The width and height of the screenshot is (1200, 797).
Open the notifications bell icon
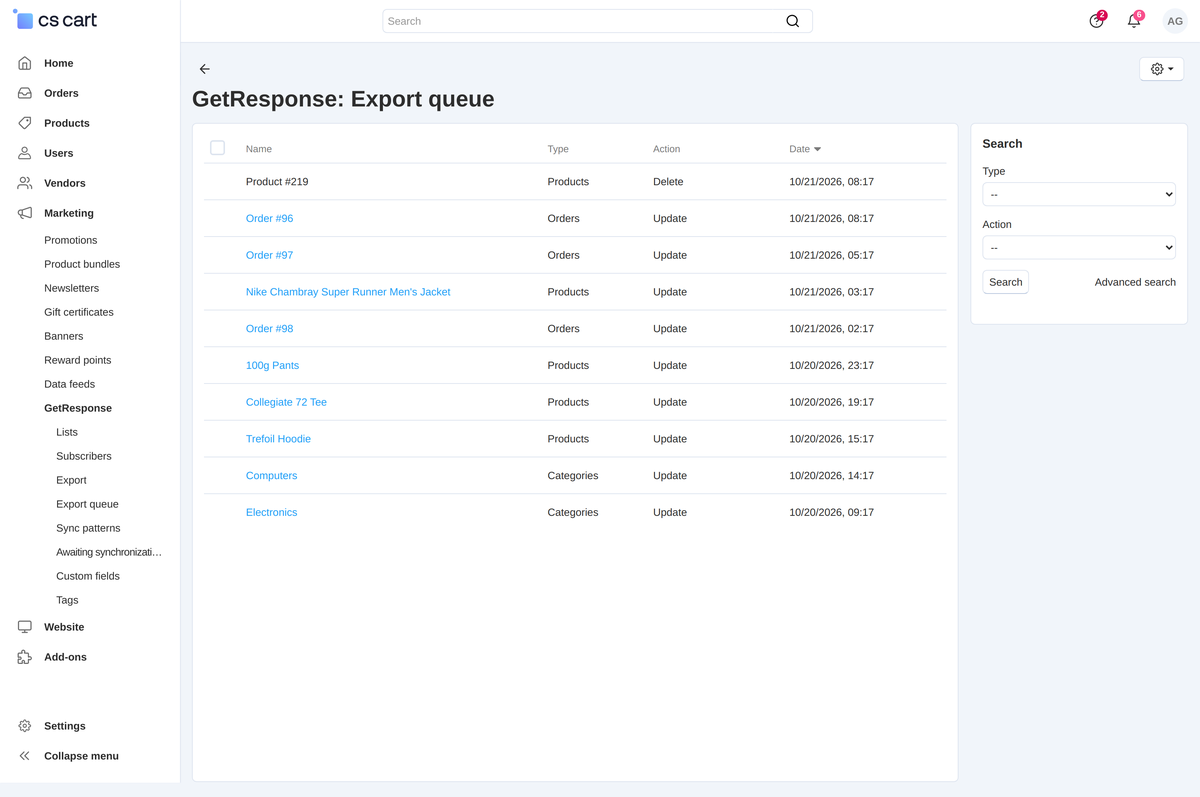coord(1134,21)
